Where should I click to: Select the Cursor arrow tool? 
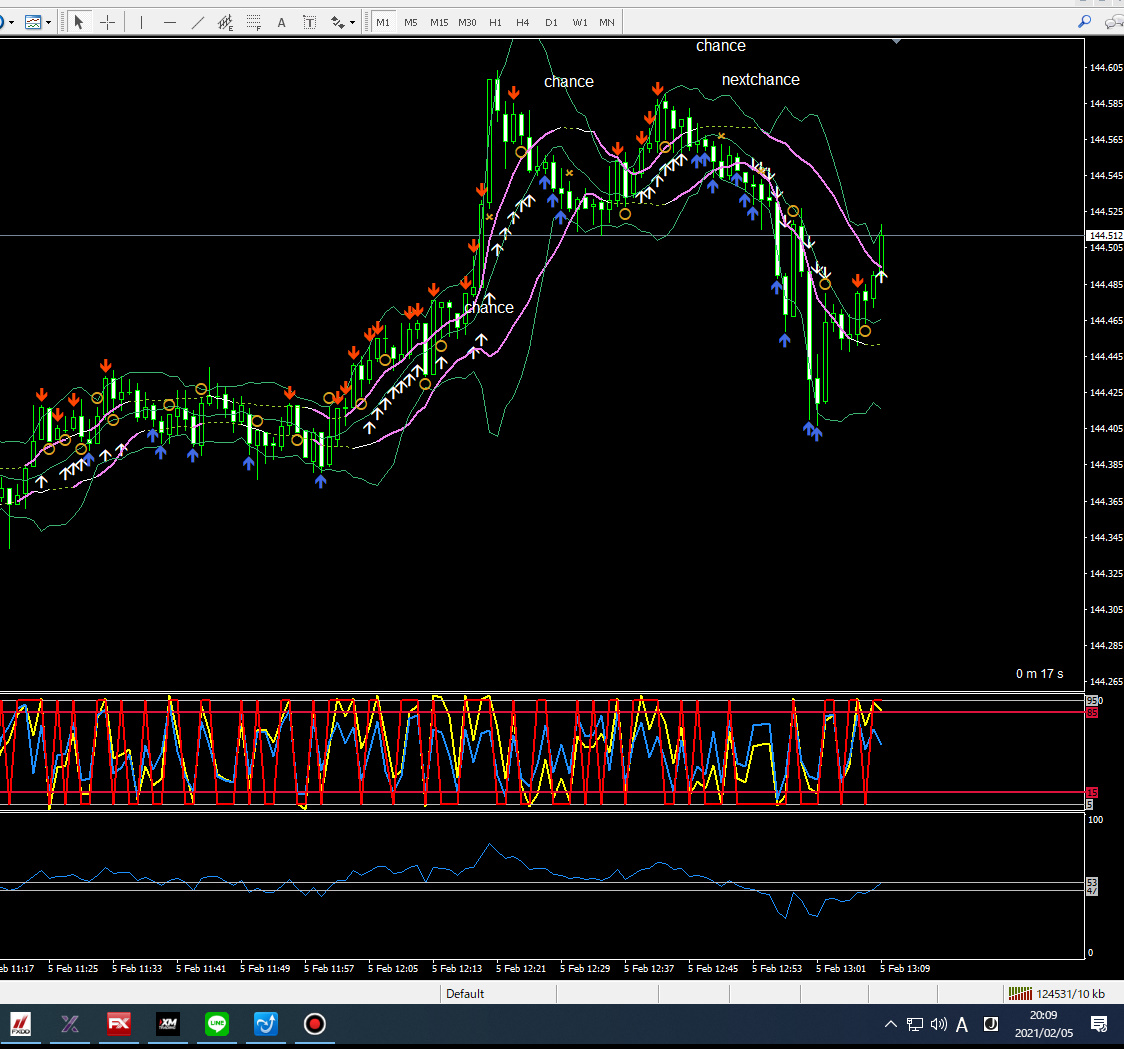click(80, 22)
